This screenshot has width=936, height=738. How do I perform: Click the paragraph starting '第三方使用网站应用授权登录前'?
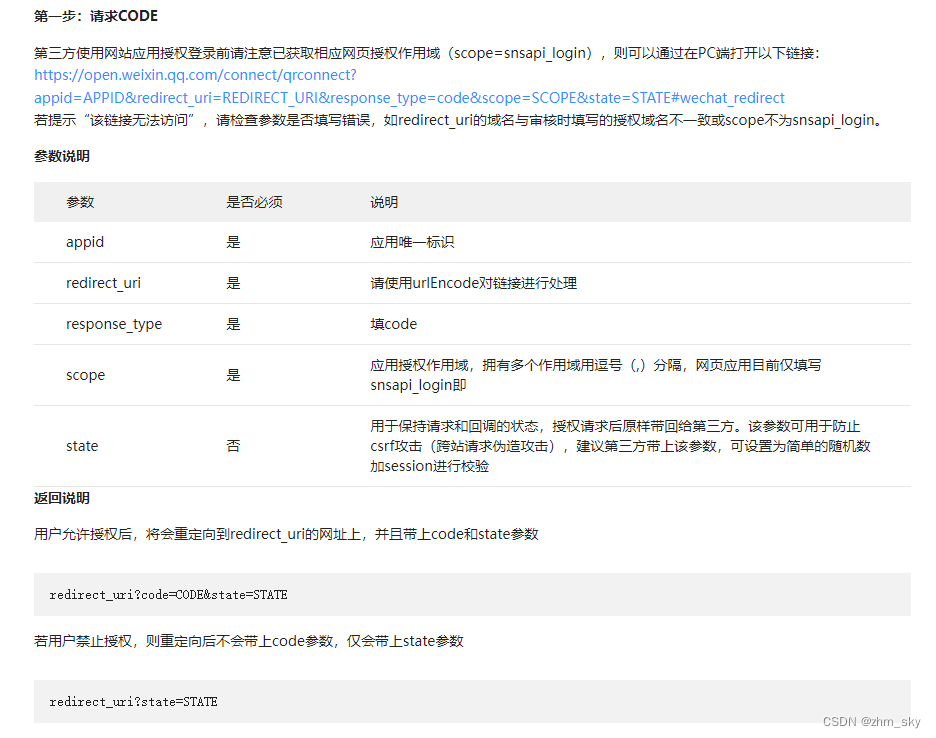(427, 53)
